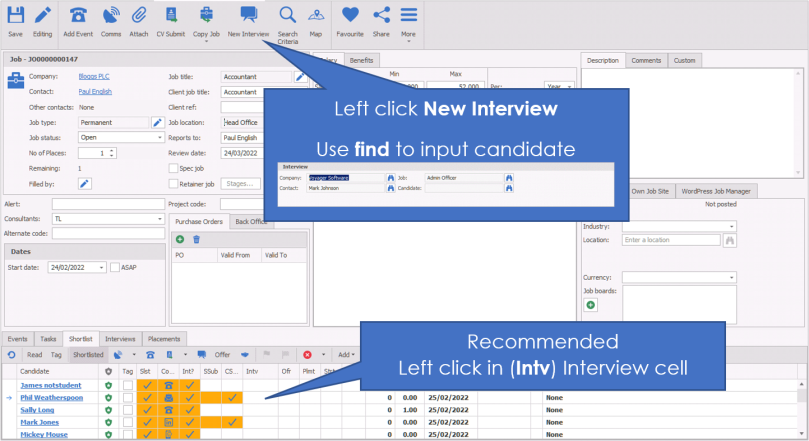The height and width of the screenshot is (441, 809).
Task: Open the Job status dropdown
Action: (x=159, y=138)
